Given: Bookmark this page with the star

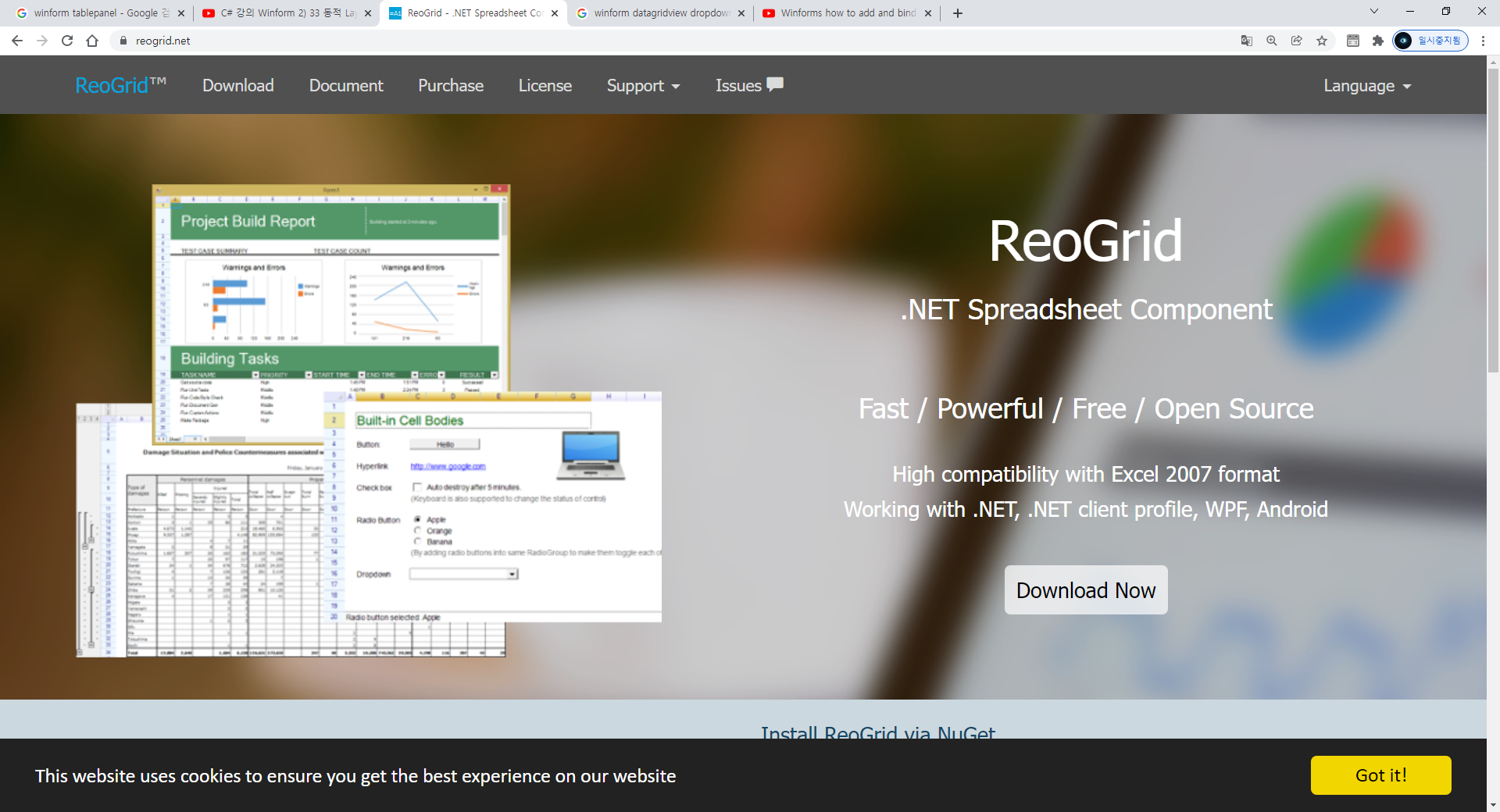Looking at the screenshot, I should tap(1322, 41).
